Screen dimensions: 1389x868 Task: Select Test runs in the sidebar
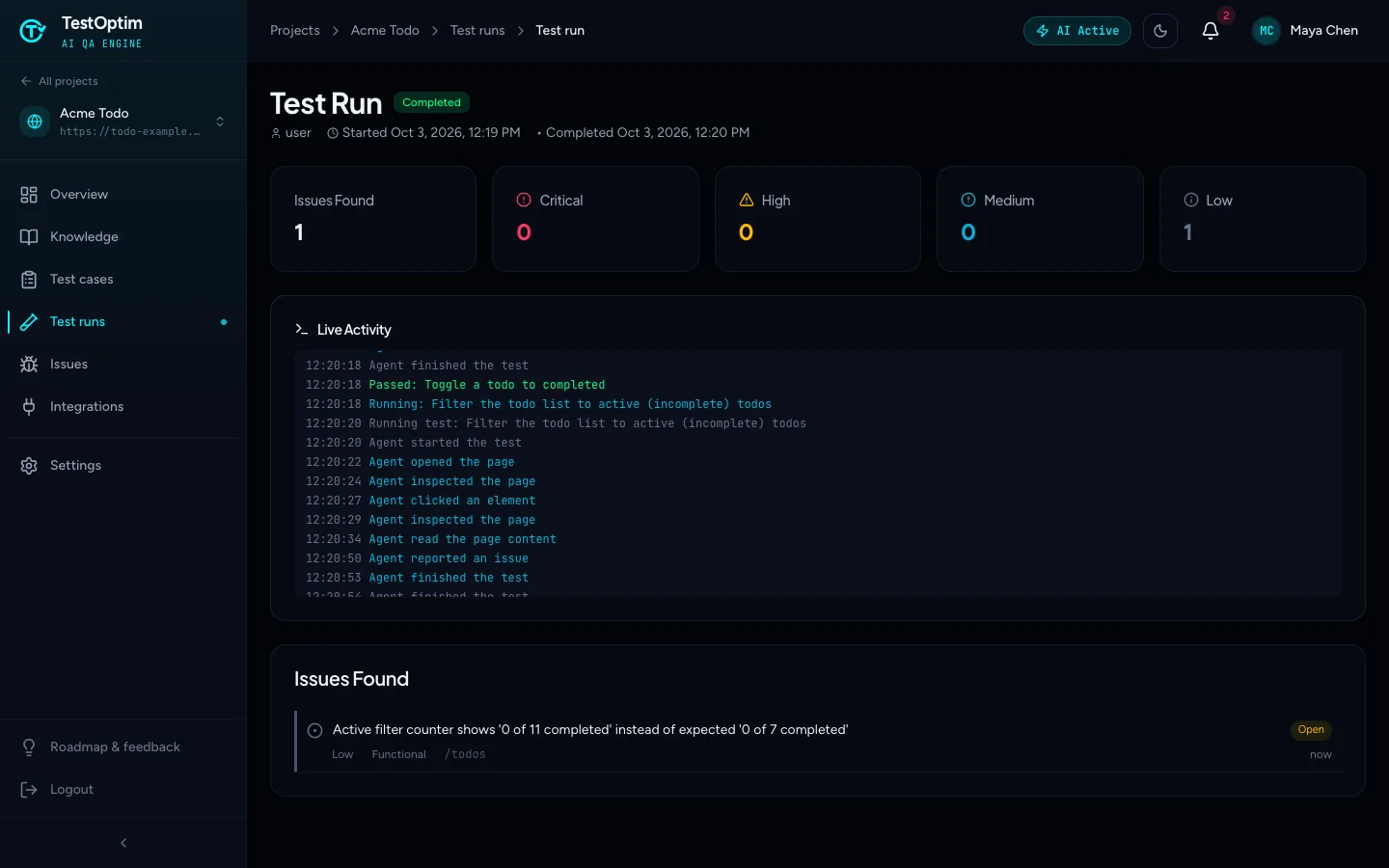123,322
